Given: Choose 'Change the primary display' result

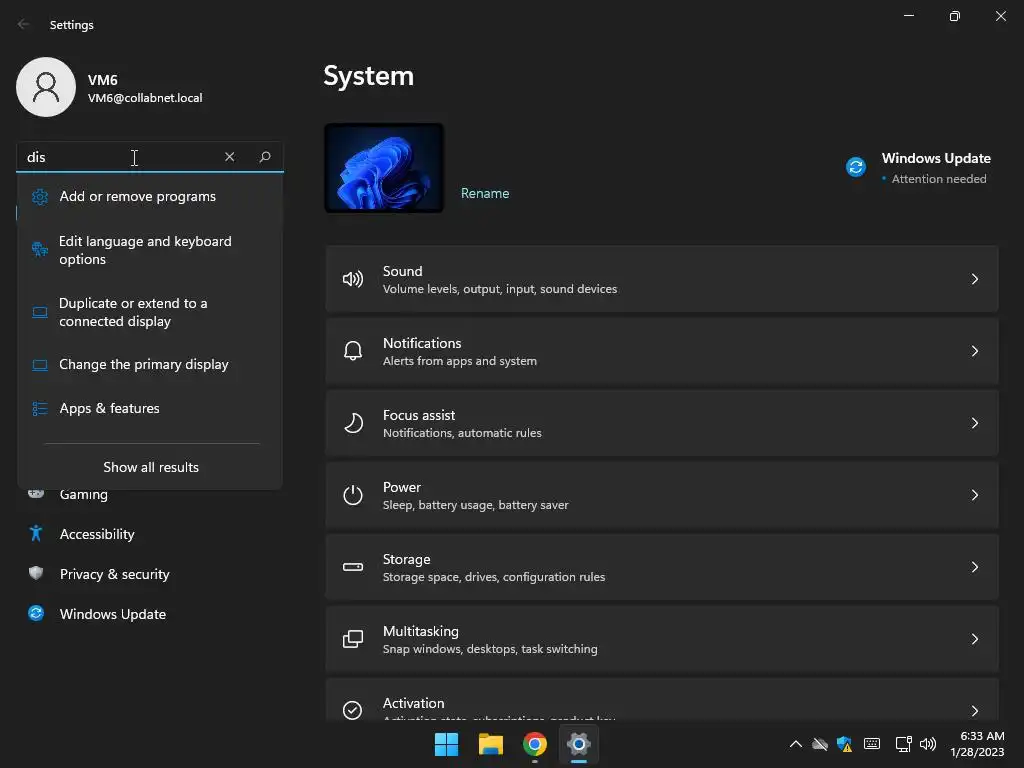Looking at the screenshot, I should coord(150,364).
